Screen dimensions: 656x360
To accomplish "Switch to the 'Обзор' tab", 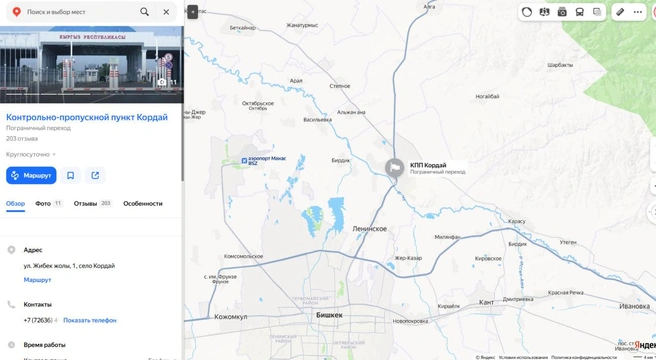I will click(x=15, y=203).
